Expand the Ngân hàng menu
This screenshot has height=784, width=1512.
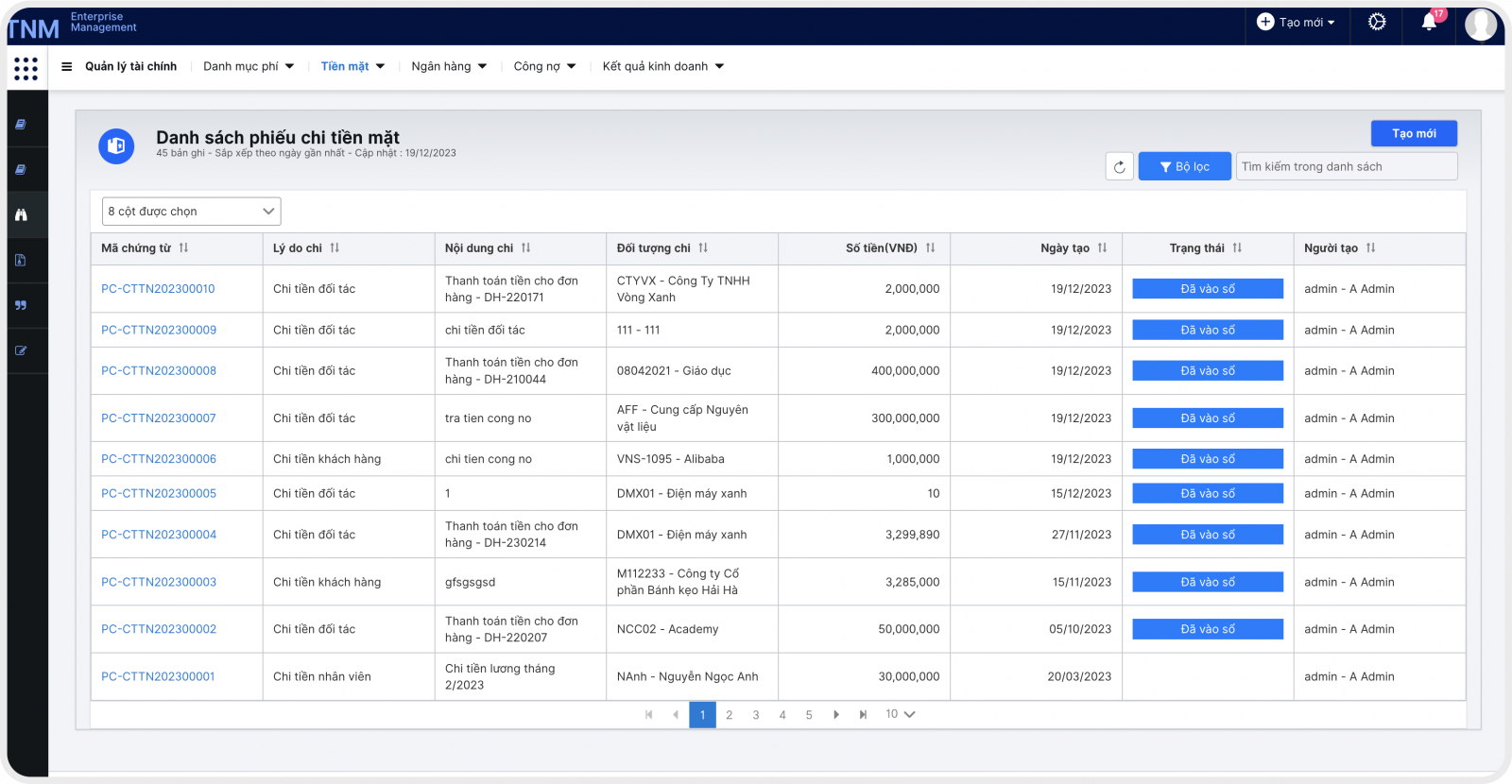pyautogui.click(x=449, y=67)
